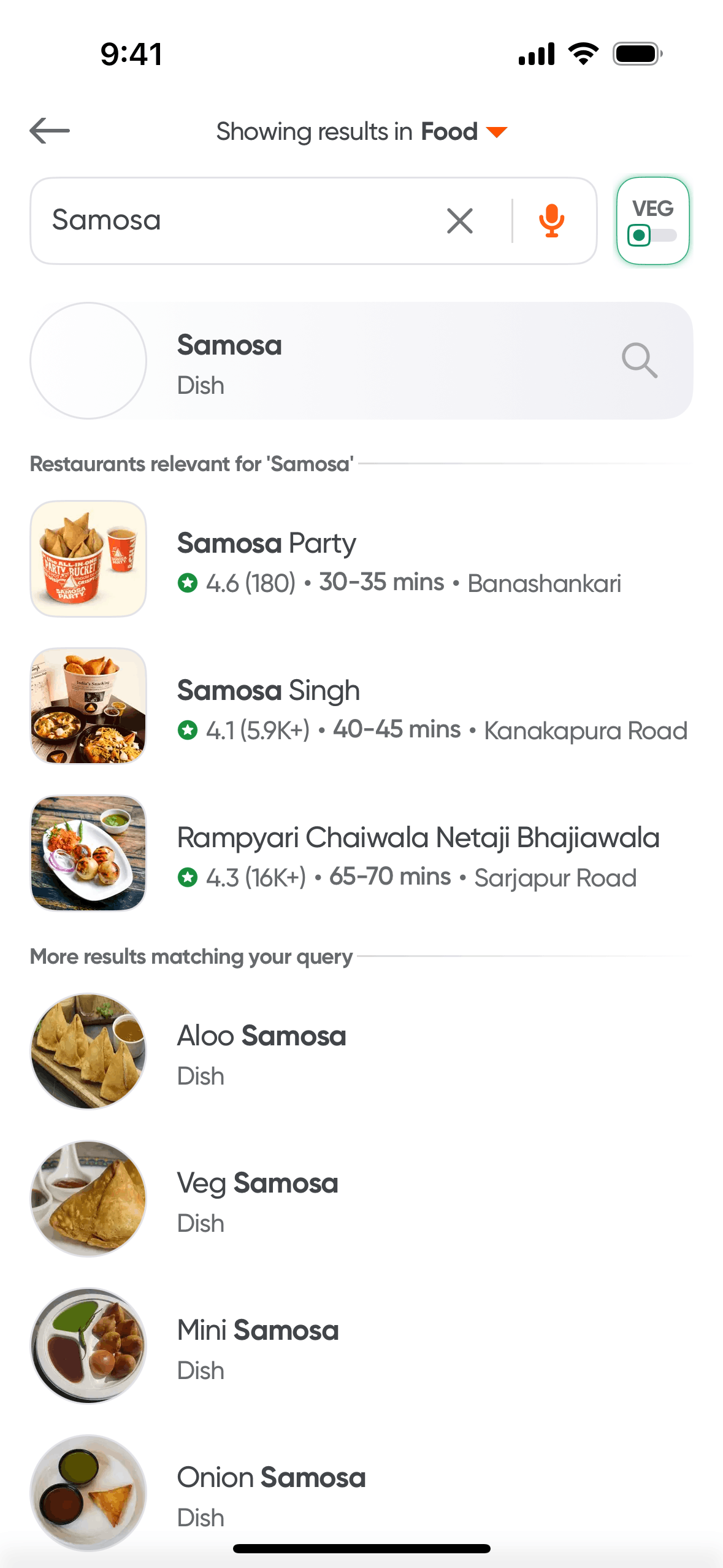Choose the Veg Samosa dish suggestion
Viewport: 723px width, 1568px height.
coord(258,1184)
